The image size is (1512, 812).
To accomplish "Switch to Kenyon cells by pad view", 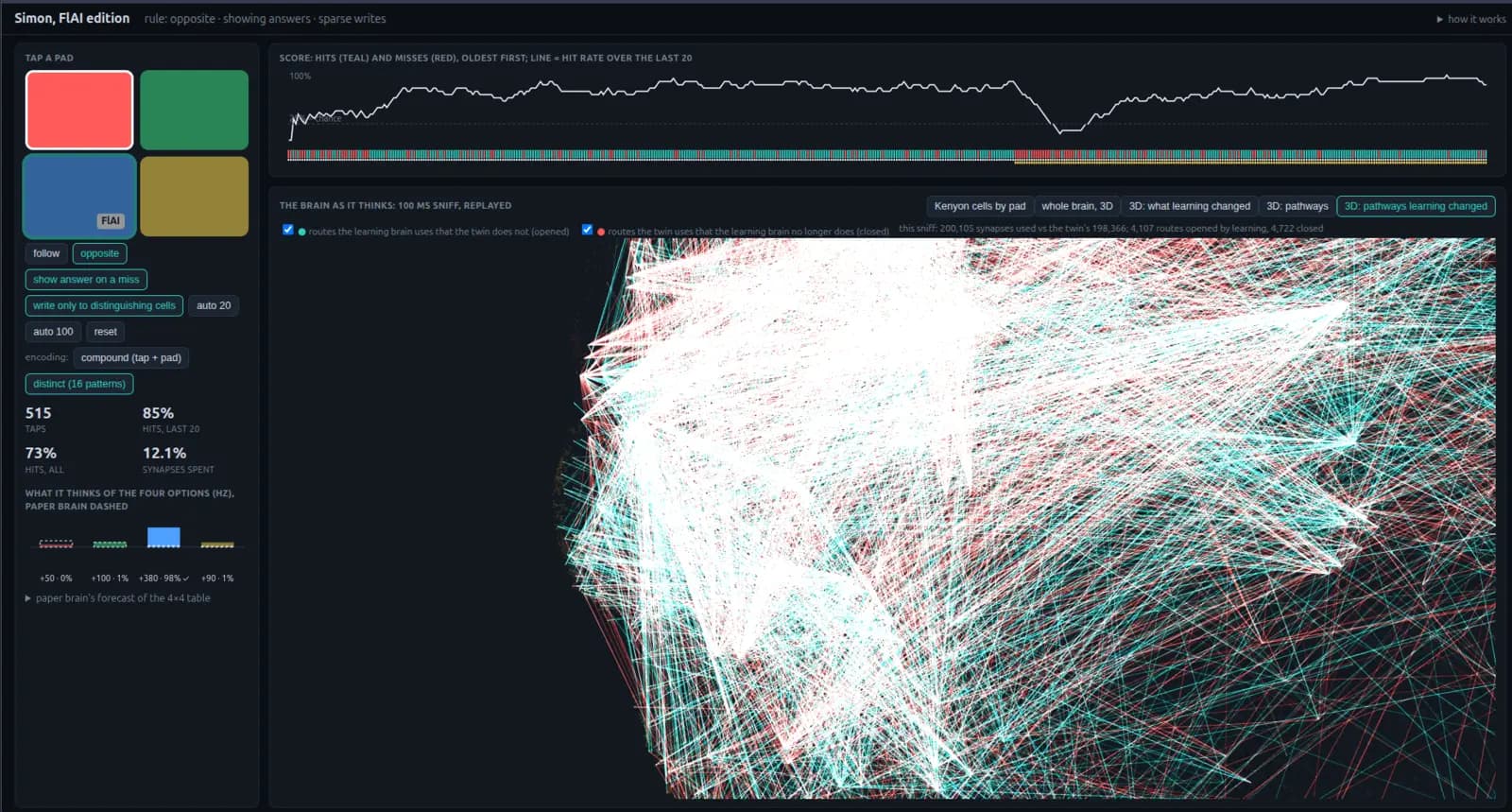I will (x=980, y=206).
